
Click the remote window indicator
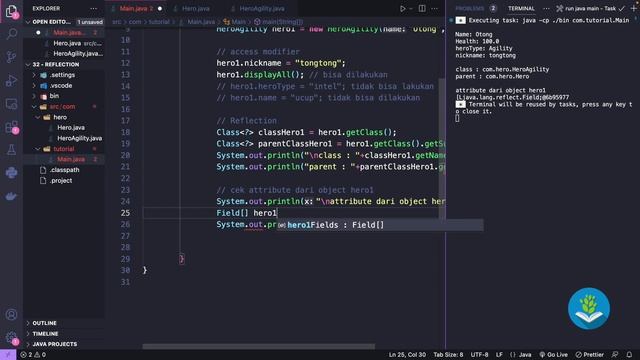click(x=8, y=355)
